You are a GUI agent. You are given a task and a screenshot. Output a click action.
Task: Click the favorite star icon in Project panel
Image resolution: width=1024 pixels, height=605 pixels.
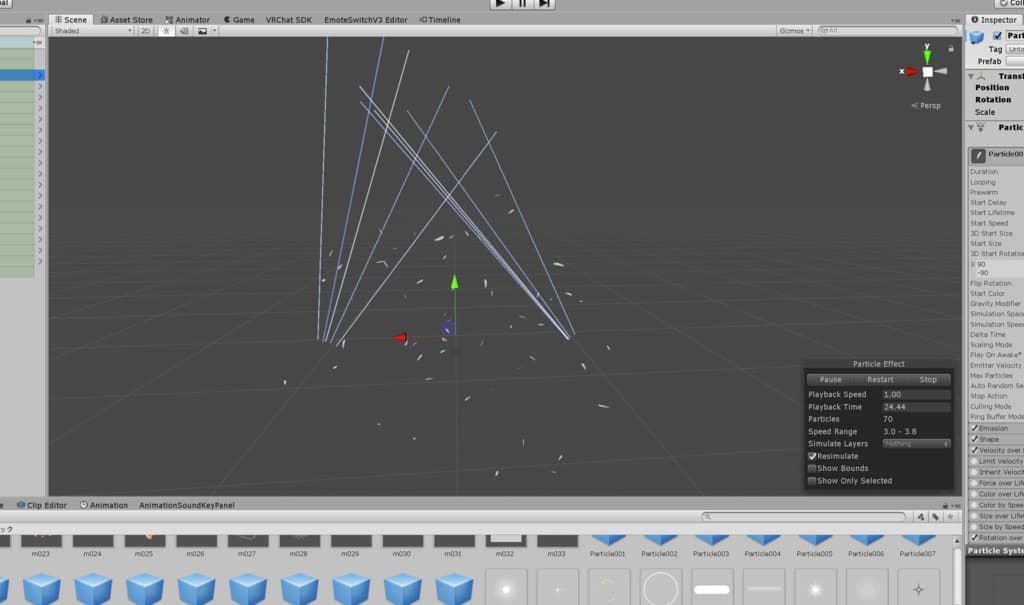[950, 517]
